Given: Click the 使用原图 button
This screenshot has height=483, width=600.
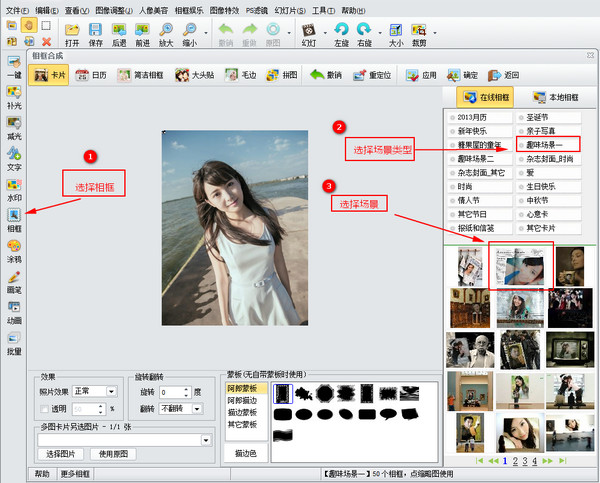Looking at the screenshot, I should tap(113, 454).
